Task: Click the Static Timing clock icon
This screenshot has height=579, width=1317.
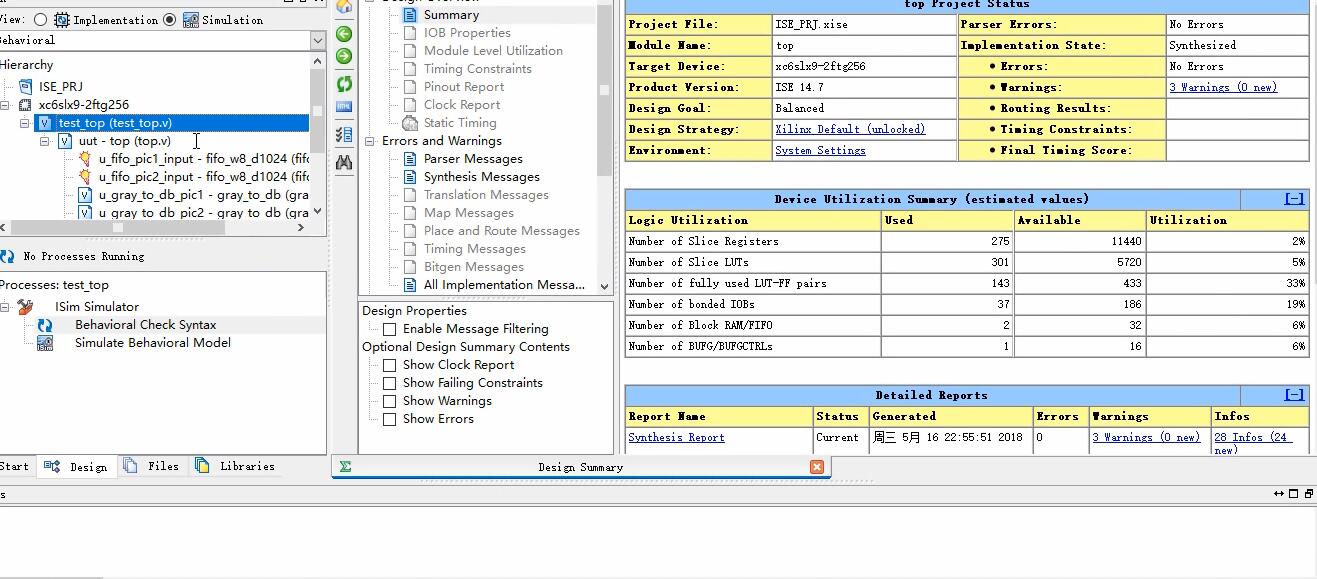Action: pos(409,123)
